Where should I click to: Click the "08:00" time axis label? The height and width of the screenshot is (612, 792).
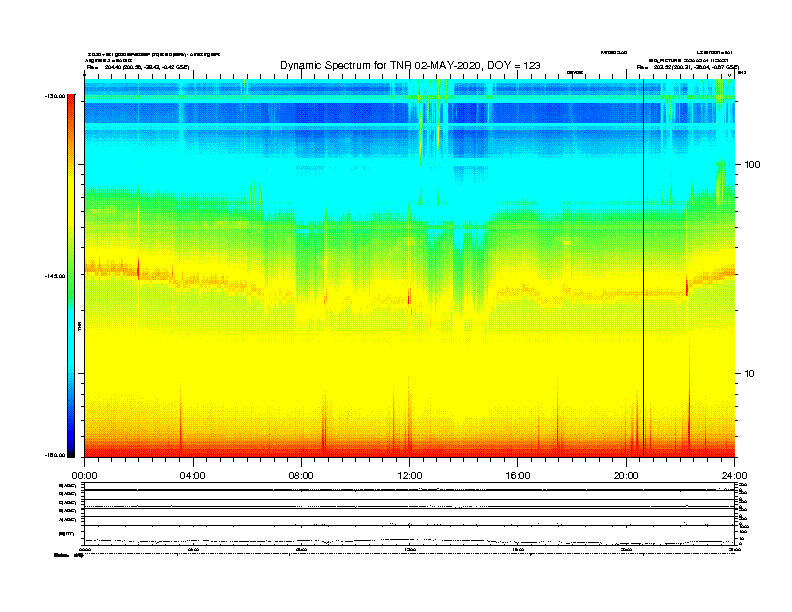[301, 476]
